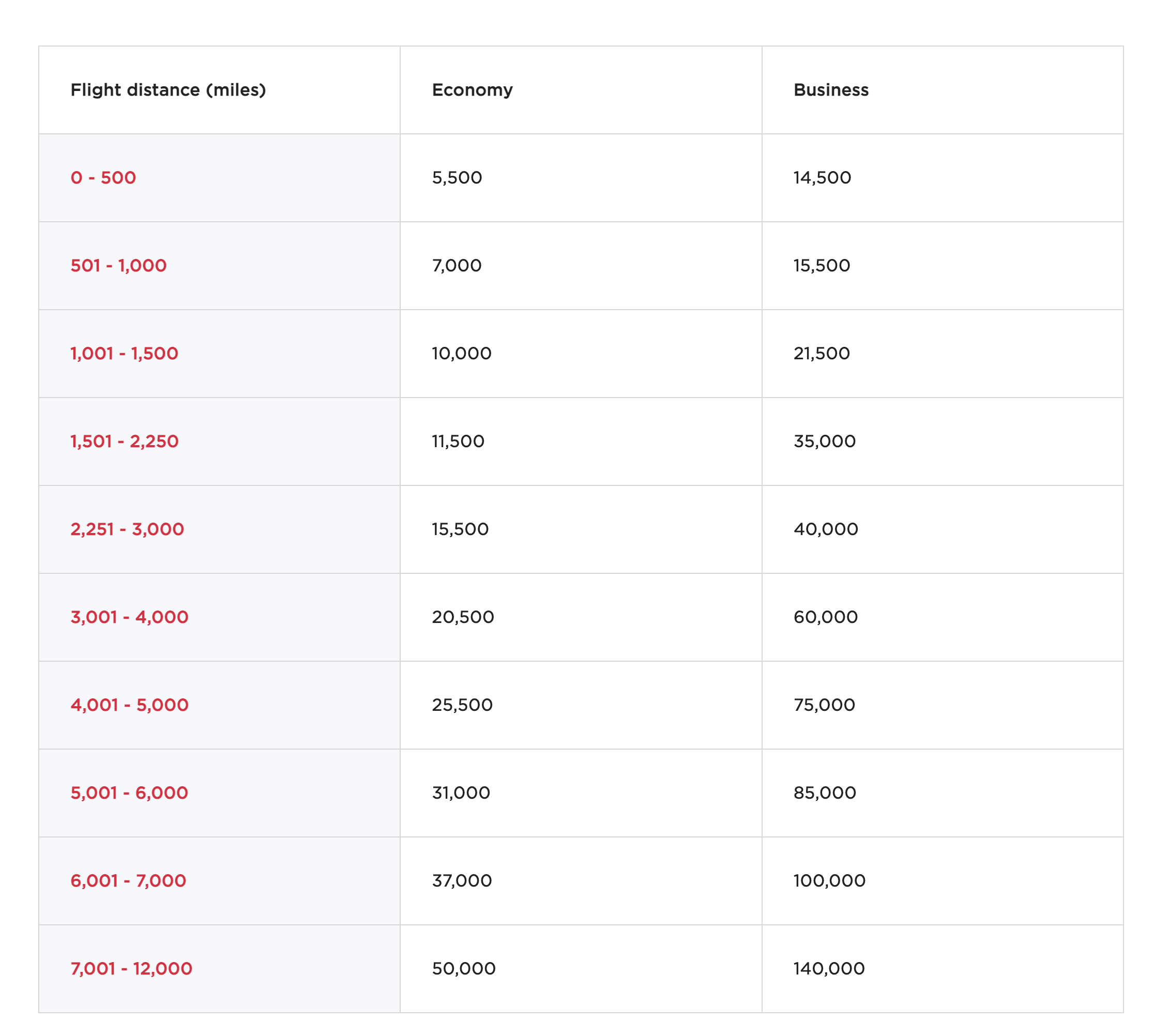Click the 50,000 Economy value

463,969
